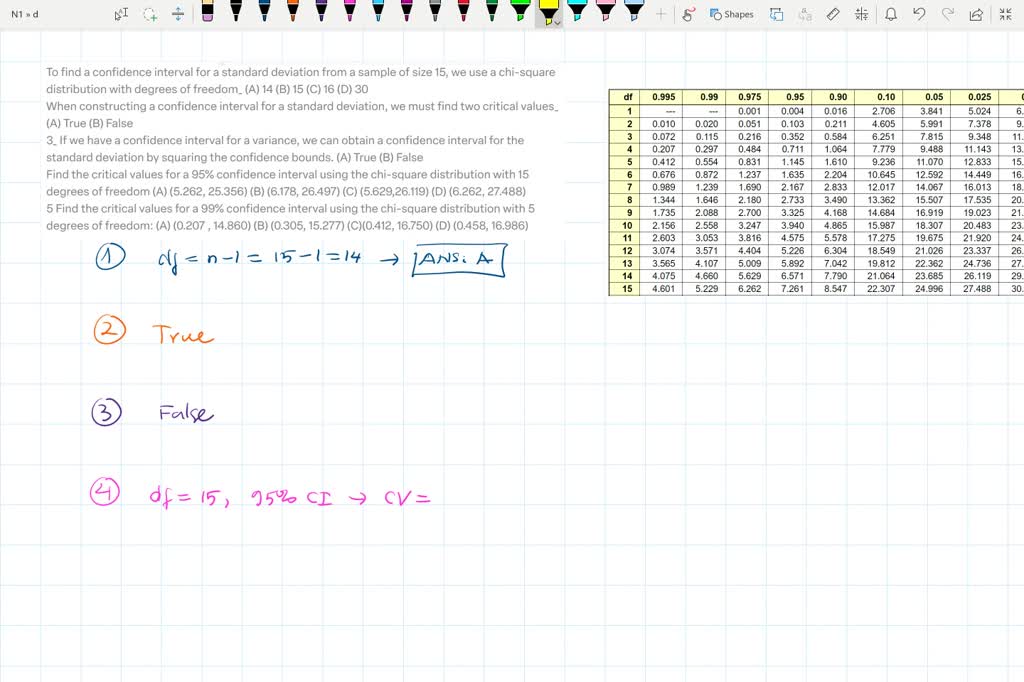The height and width of the screenshot is (682, 1024).
Task: Open the ink-to-text conversion tool
Action: 806,13
